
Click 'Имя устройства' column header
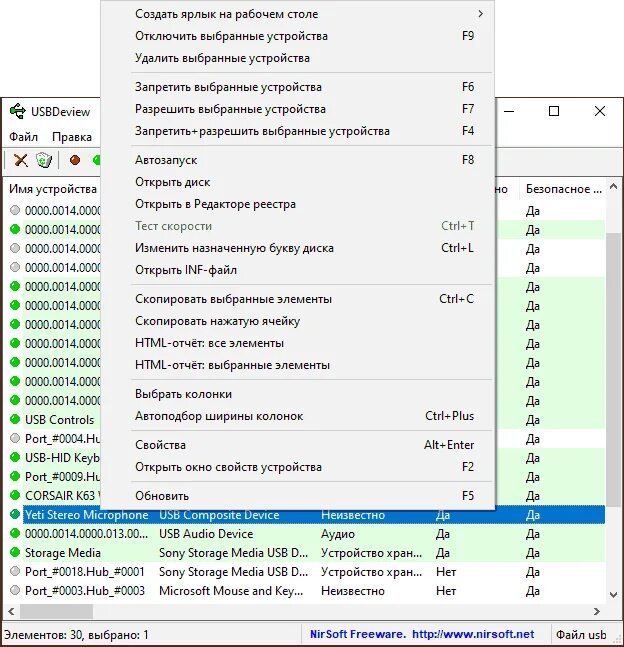tap(53, 189)
